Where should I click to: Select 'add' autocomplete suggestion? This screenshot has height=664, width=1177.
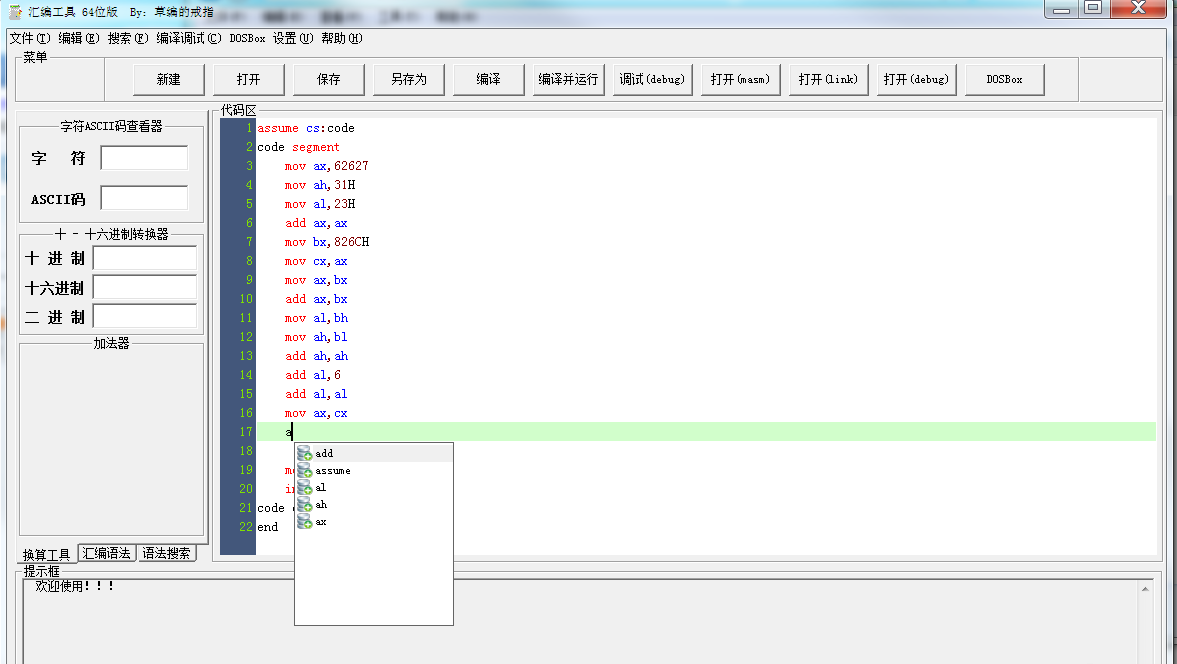[324, 454]
